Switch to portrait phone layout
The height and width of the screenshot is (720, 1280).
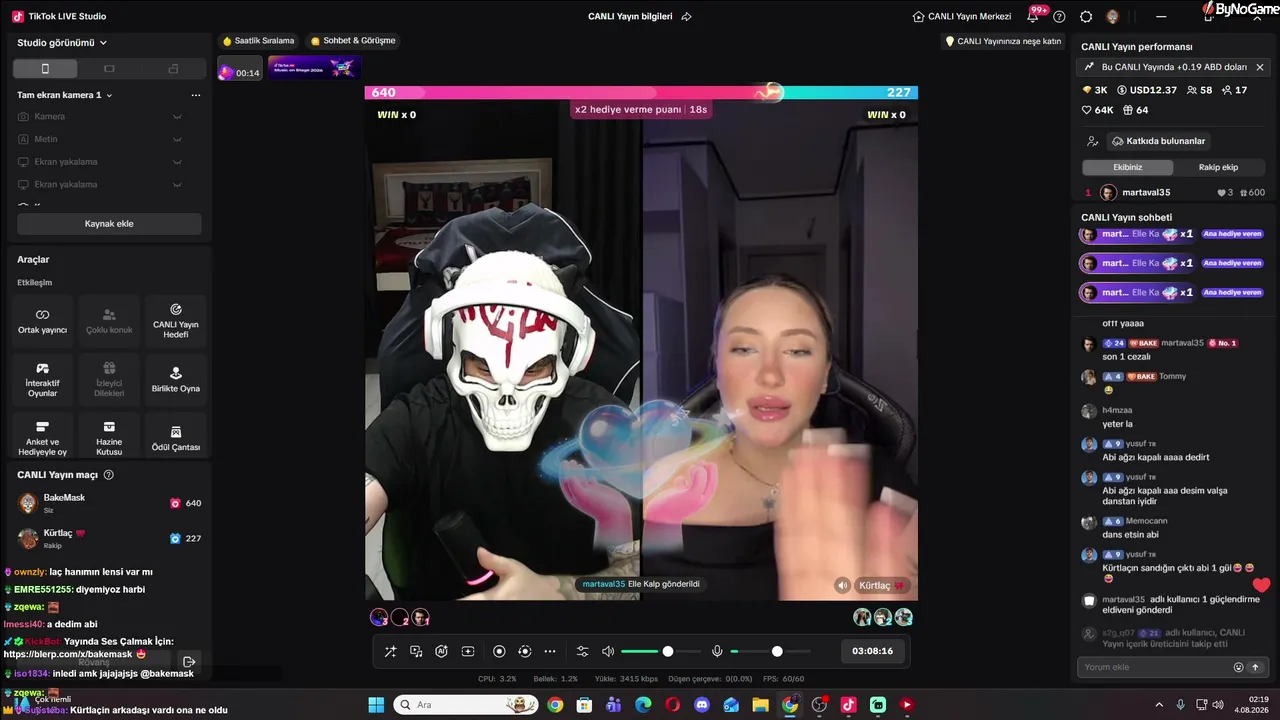click(45, 68)
